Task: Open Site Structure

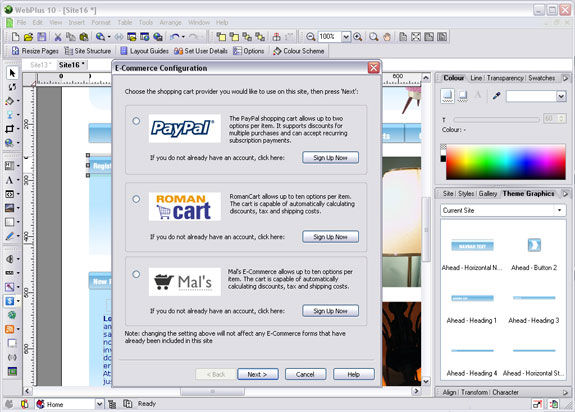Action: (x=88, y=51)
